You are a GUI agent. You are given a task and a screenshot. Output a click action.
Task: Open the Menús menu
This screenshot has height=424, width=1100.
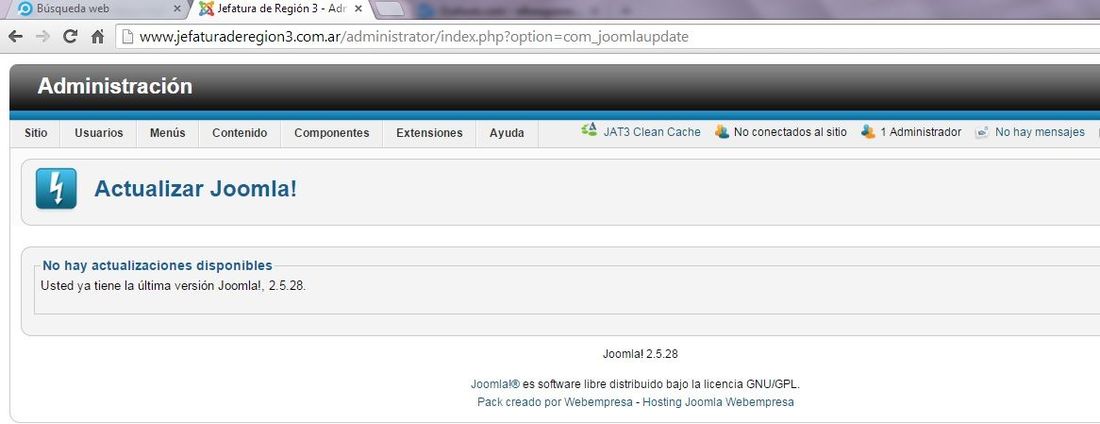click(x=168, y=133)
